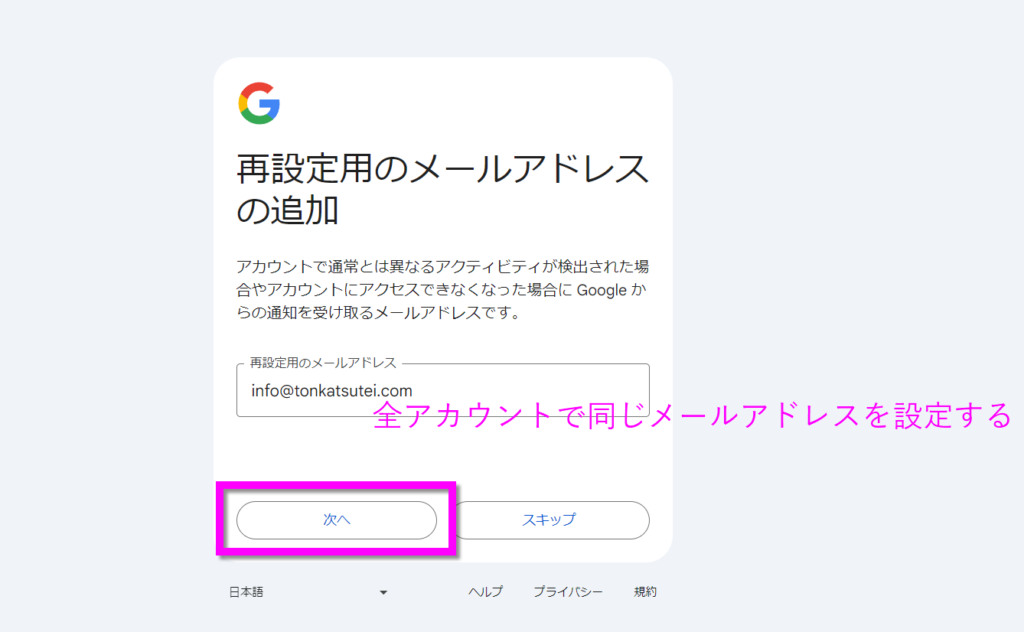The width and height of the screenshot is (1024, 632).
Task: Open the プライバシー link
Action: pyautogui.click(x=568, y=592)
